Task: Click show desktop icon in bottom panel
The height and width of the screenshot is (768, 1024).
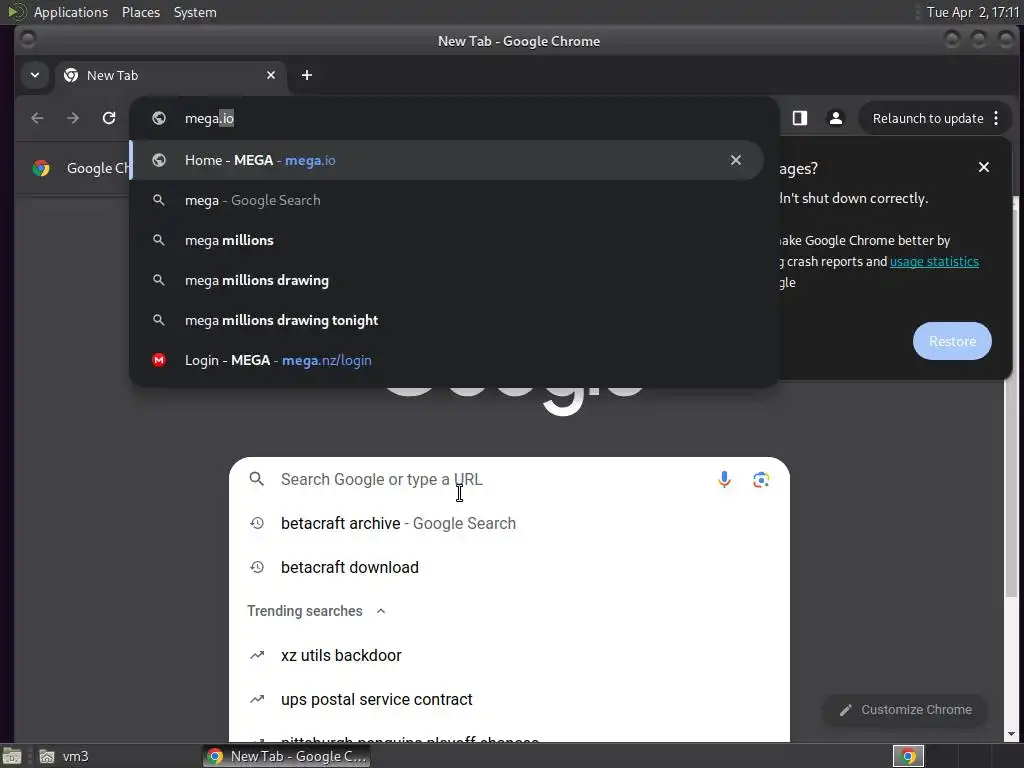Action: (12, 756)
